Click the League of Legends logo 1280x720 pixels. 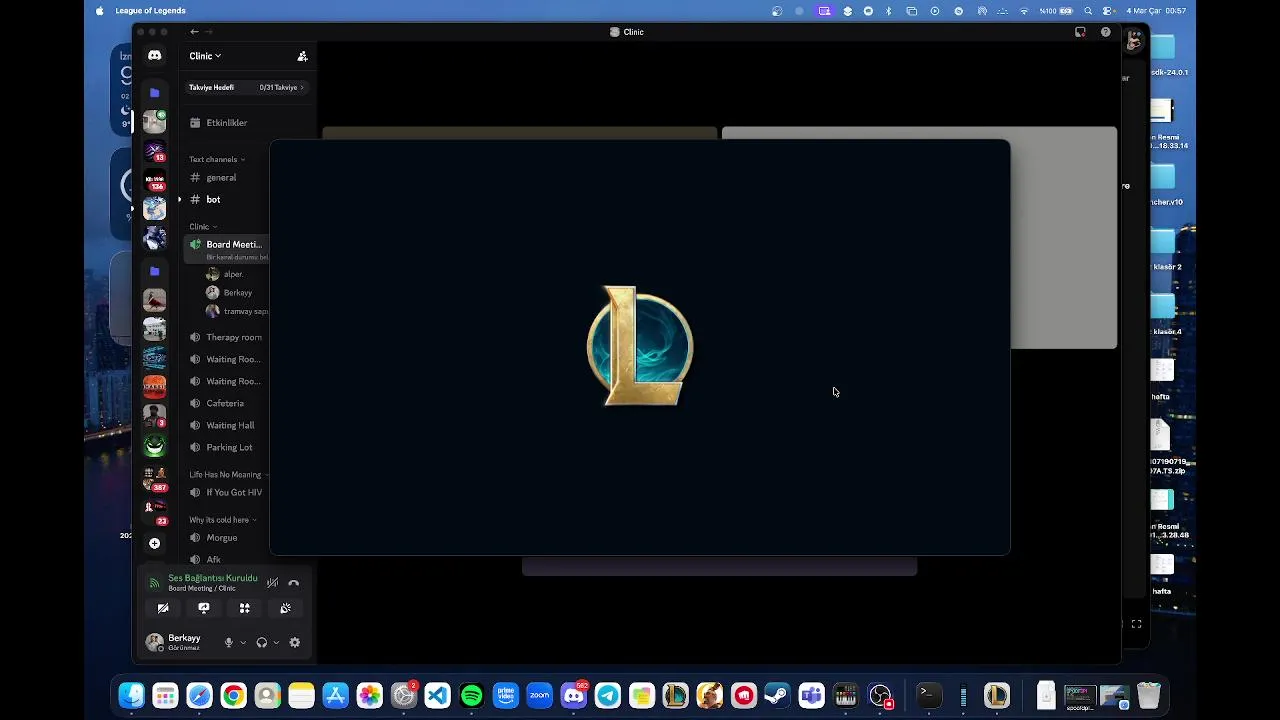640,346
